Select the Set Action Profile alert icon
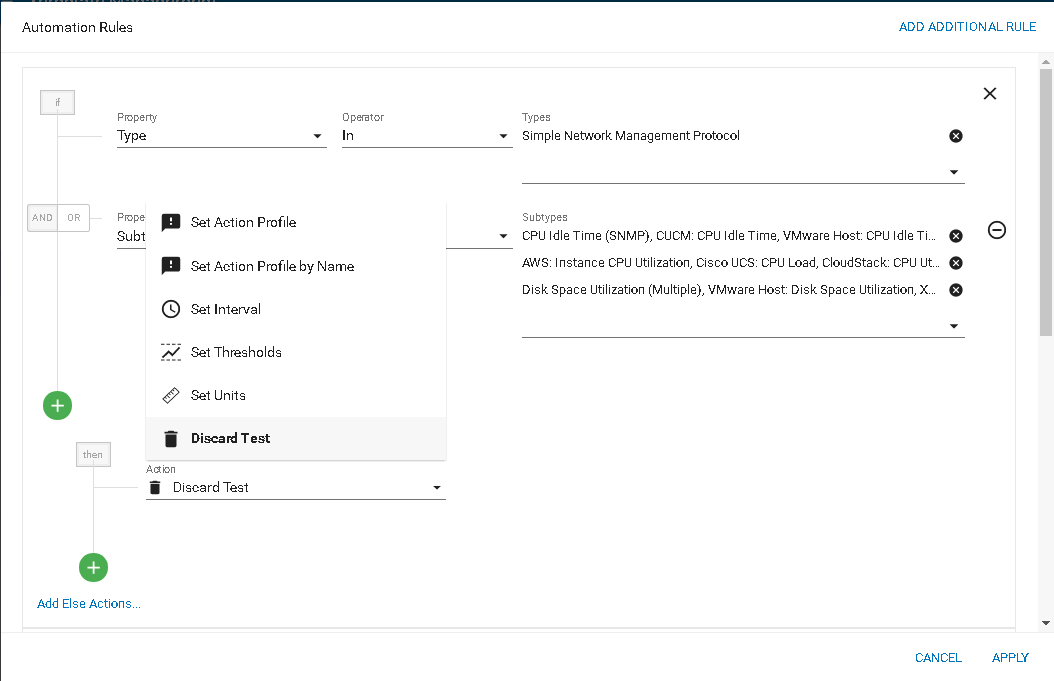1054x681 pixels. pos(171,223)
